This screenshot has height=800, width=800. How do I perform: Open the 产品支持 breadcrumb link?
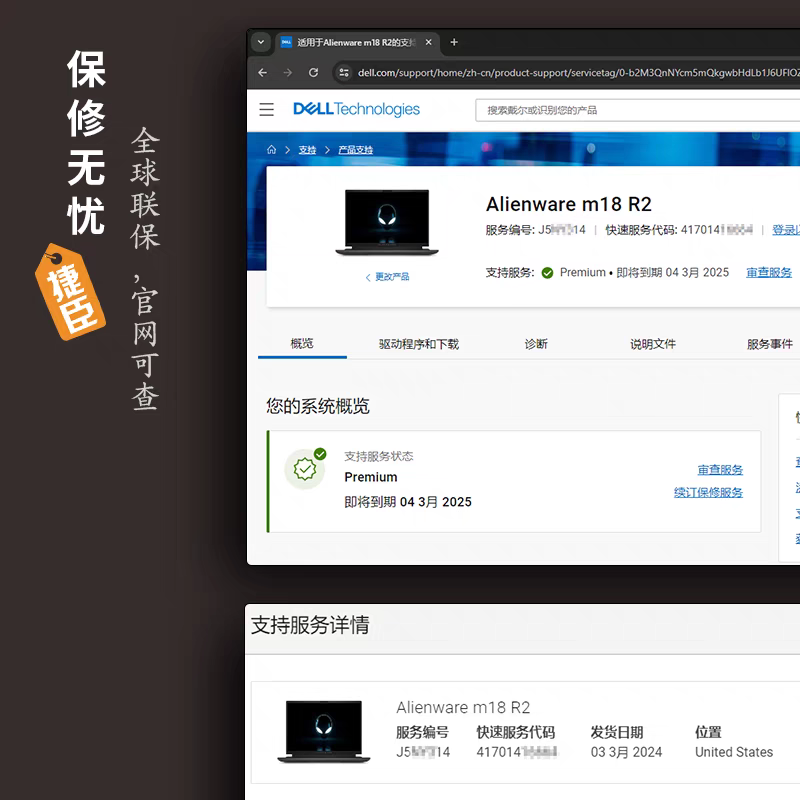356,150
